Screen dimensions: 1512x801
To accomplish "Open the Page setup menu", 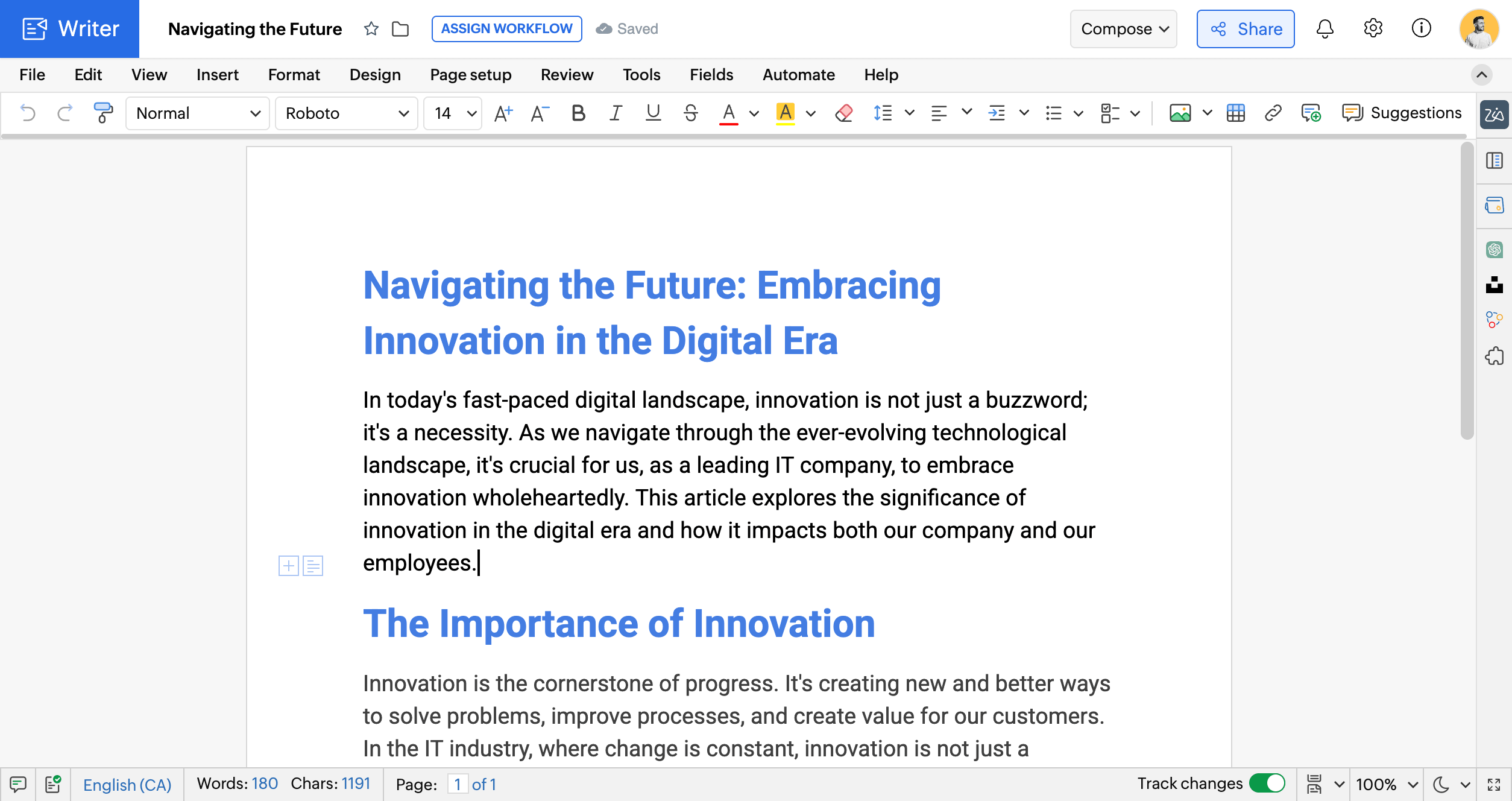I will coord(470,75).
